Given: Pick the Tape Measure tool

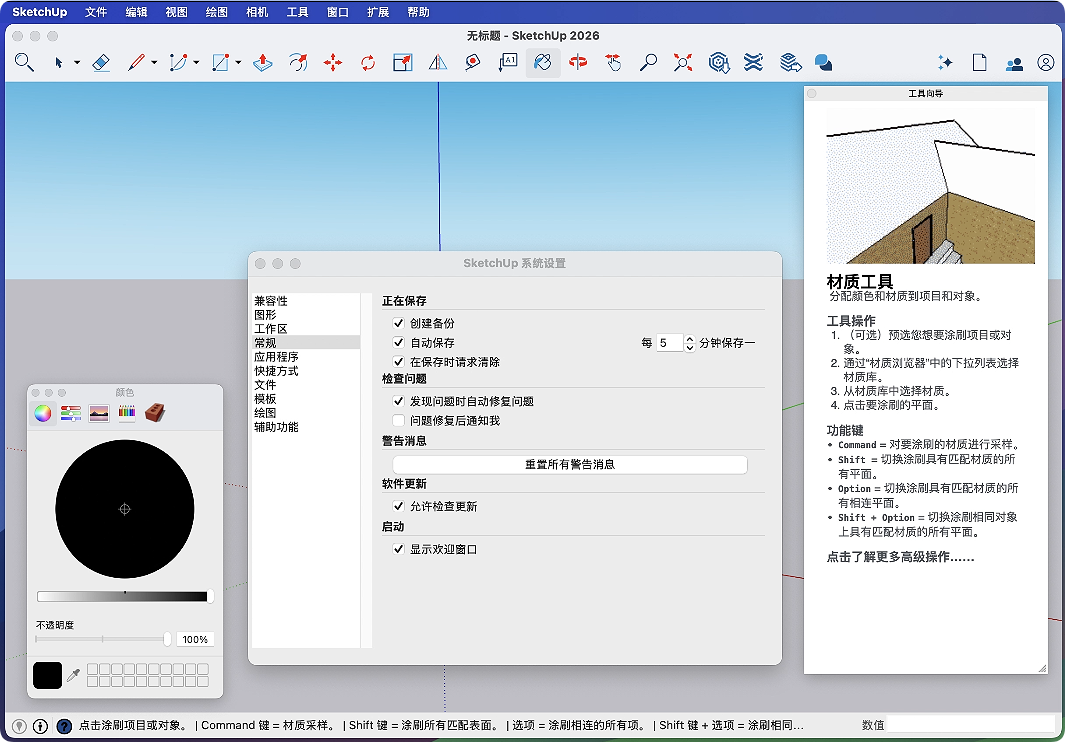Looking at the screenshot, I should point(472,63).
